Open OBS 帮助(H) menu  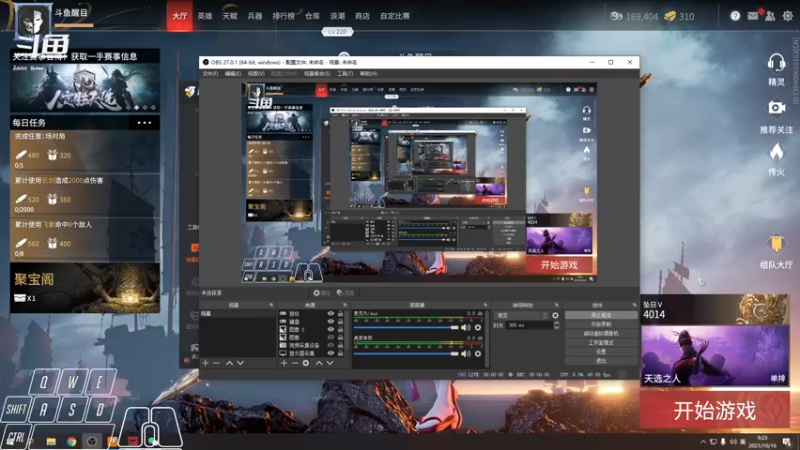click(x=368, y=74)
